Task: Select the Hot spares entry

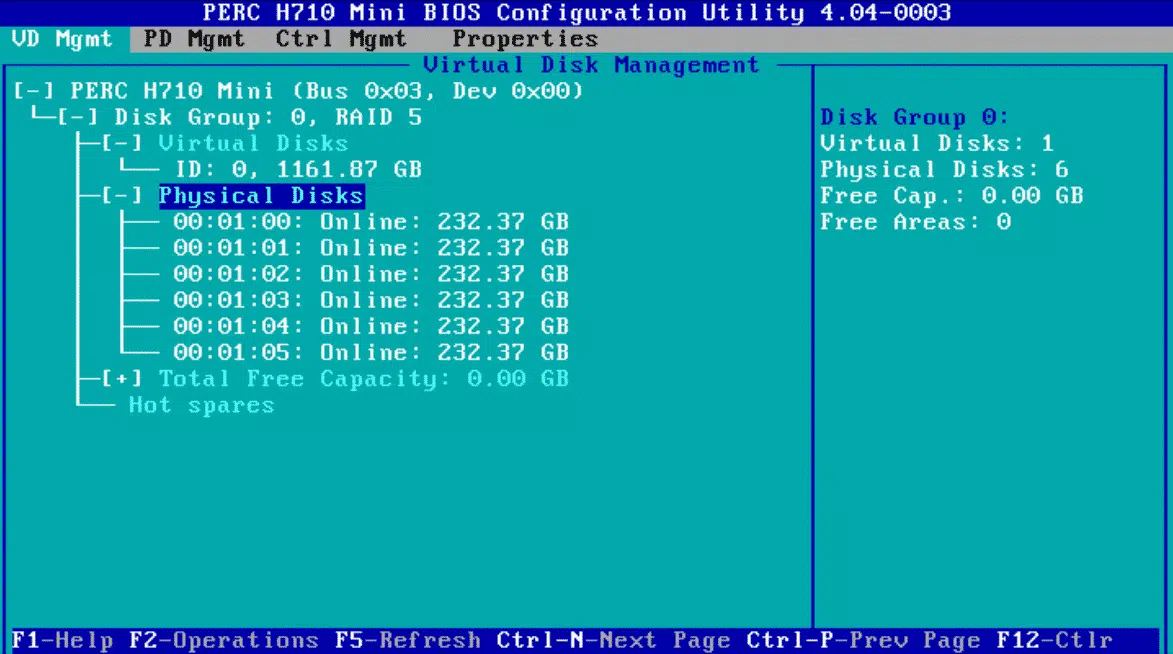Action: (202, 406)
